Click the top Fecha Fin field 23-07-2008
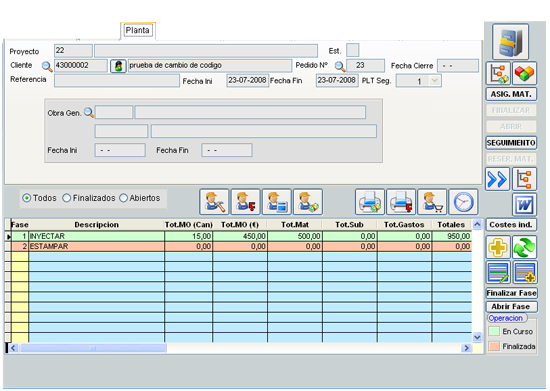 click(x=337, y=80)
